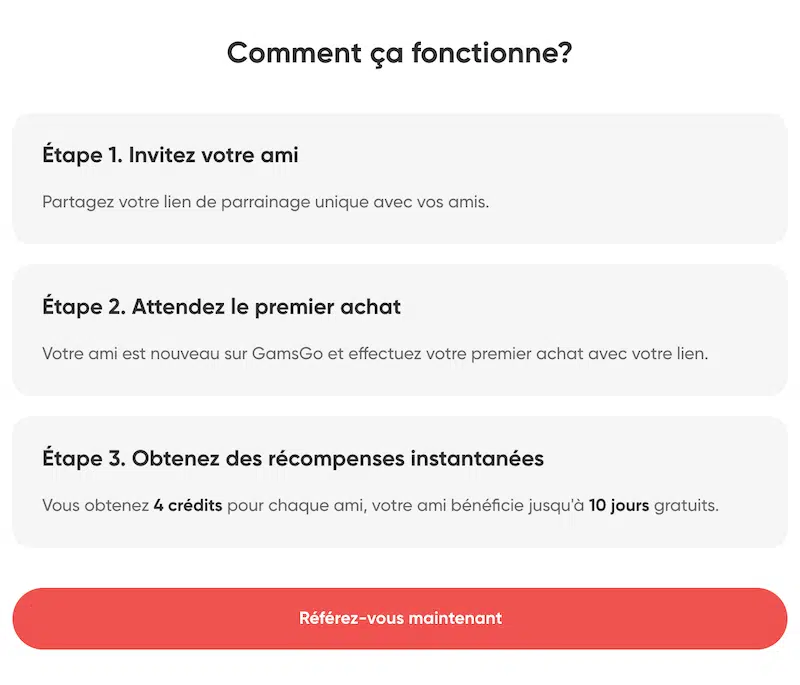Image resolution: width=800 pixels, height=685 pixels.
Task: Select the Comment ça fonctionne? heading
Action: 399,53
